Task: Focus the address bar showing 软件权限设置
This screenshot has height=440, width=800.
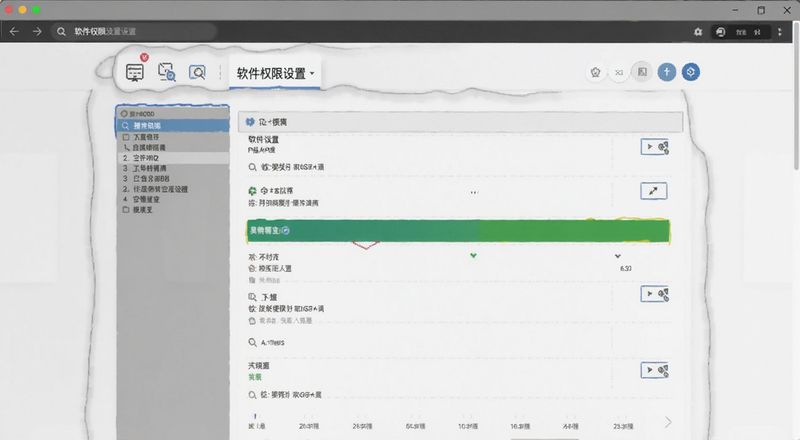Action: [x=134, y=32]
